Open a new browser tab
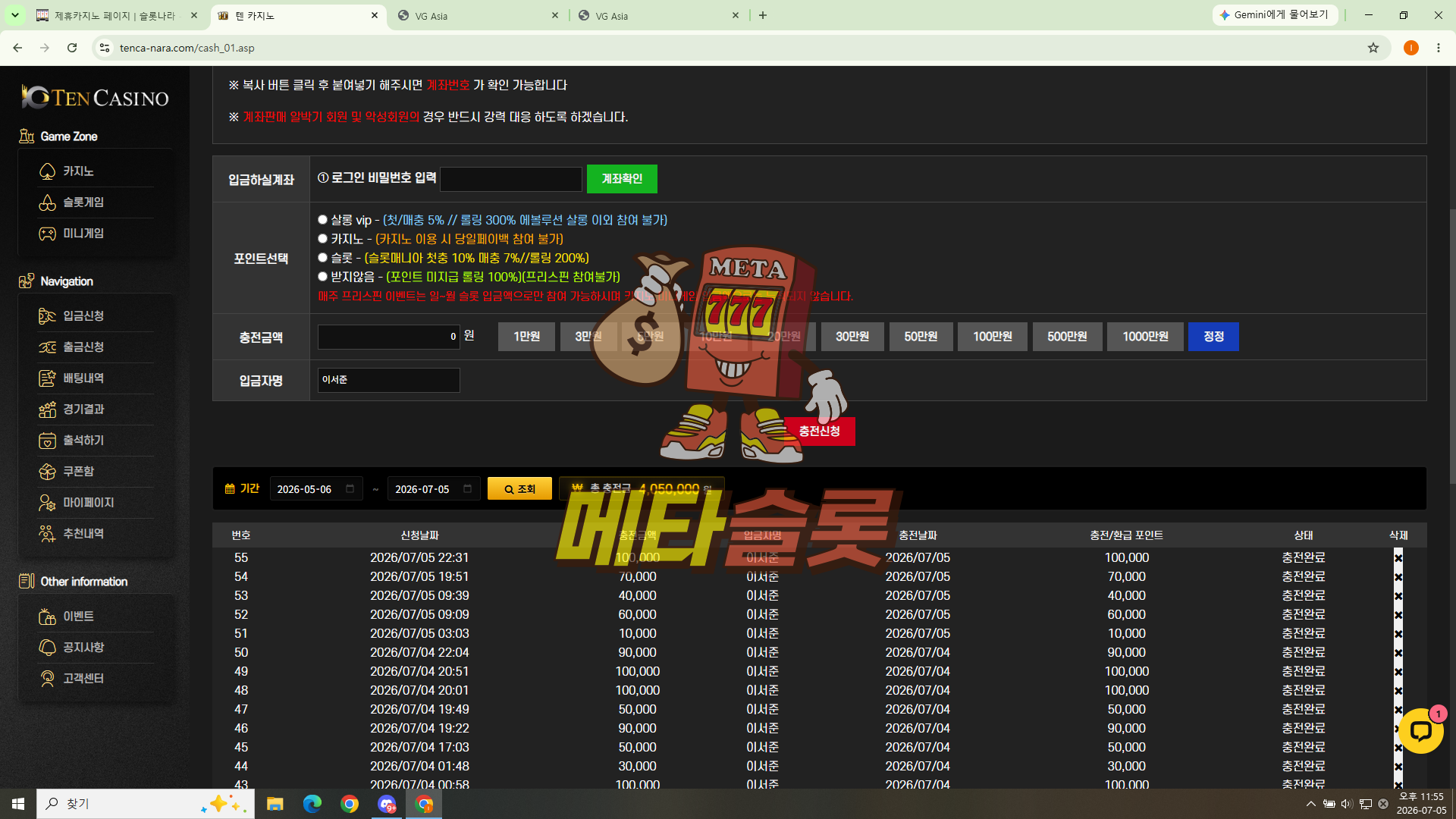Viewport: 1456px width, 819px height. click(x=763, y=15)
